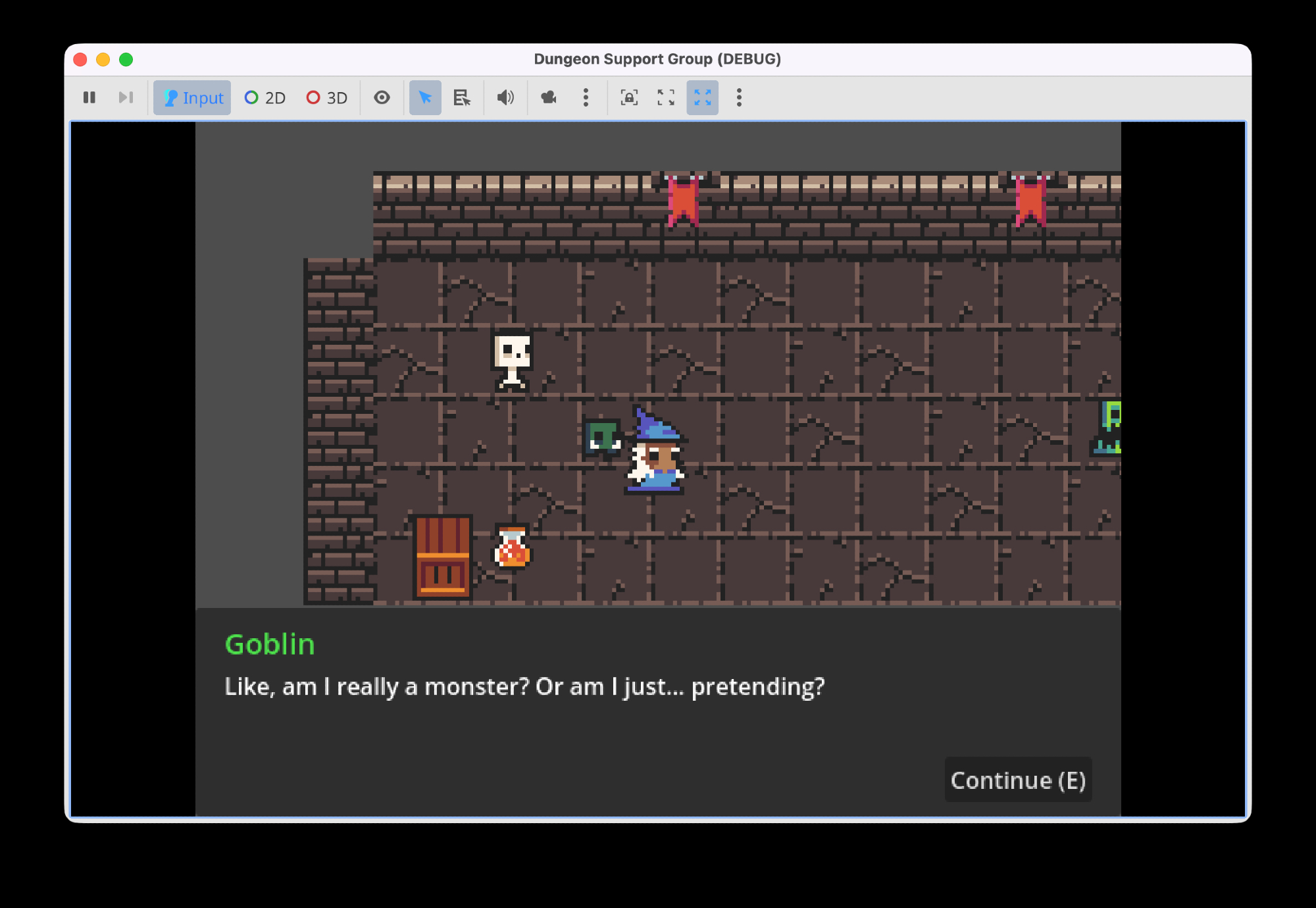Switch to 2D selection mode
Viewport: 1316px width, 908px height.
[265, 97]
